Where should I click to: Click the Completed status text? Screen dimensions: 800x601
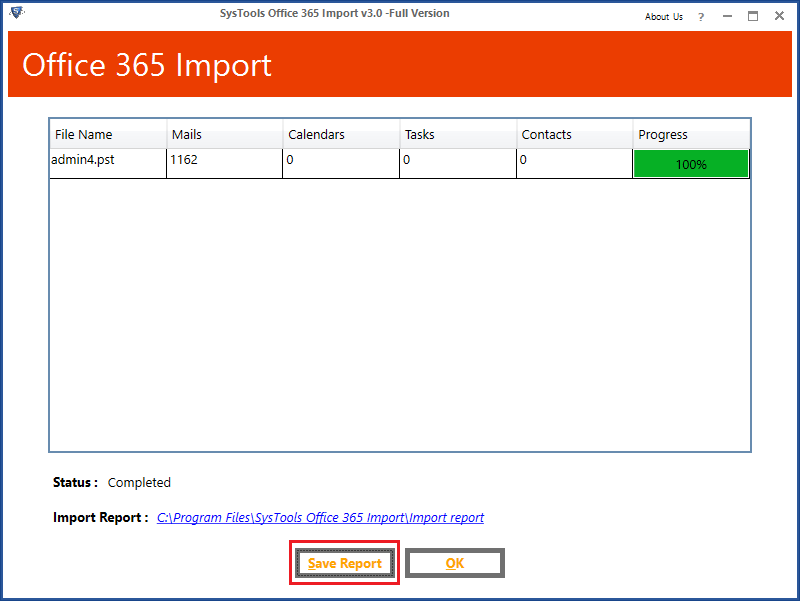(x=139, y=483)
